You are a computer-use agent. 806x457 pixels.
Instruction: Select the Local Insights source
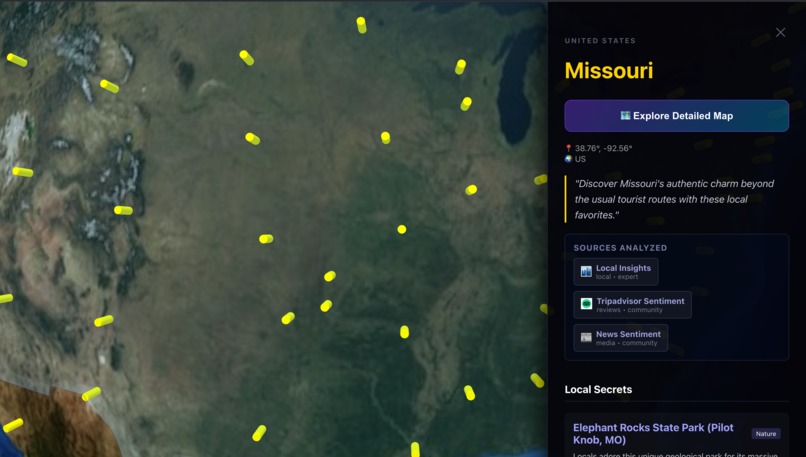[616, 271]
